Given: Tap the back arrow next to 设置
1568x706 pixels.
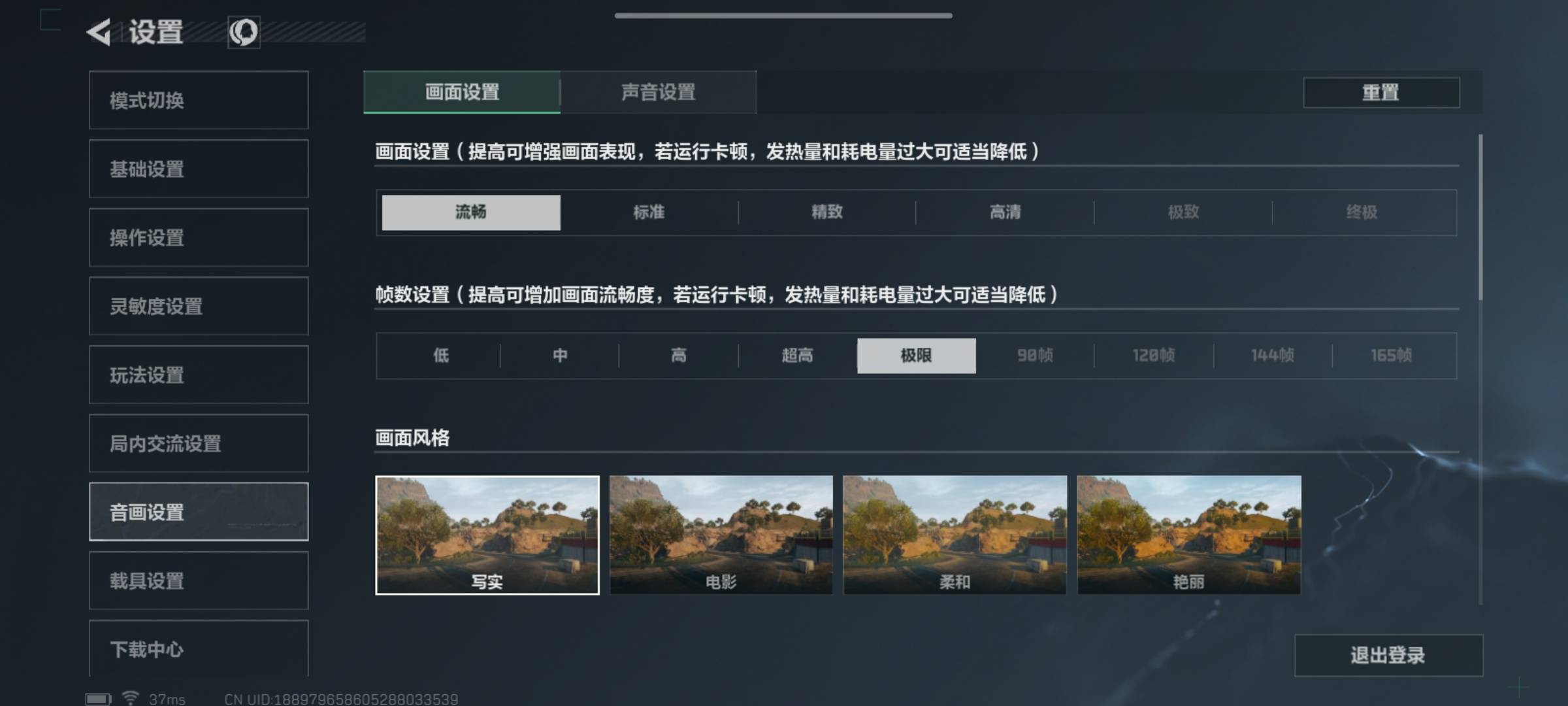Looking at the screenshot, I should coord(99,32).
